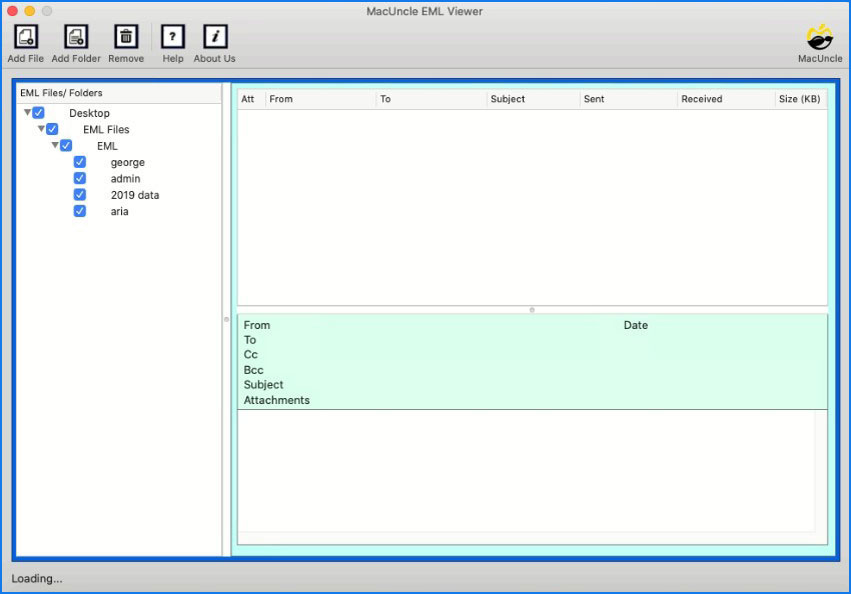
Task: Click the Loading progress status text
Action: pos(36,578)
